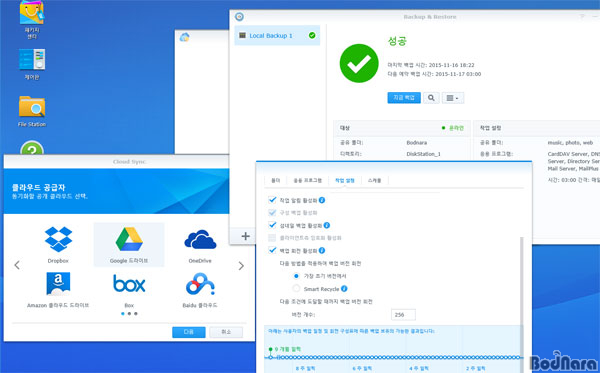The image size is (600, 373).
Task: Add a new backup task with the plus button
Action: click(x=246, y=236)
